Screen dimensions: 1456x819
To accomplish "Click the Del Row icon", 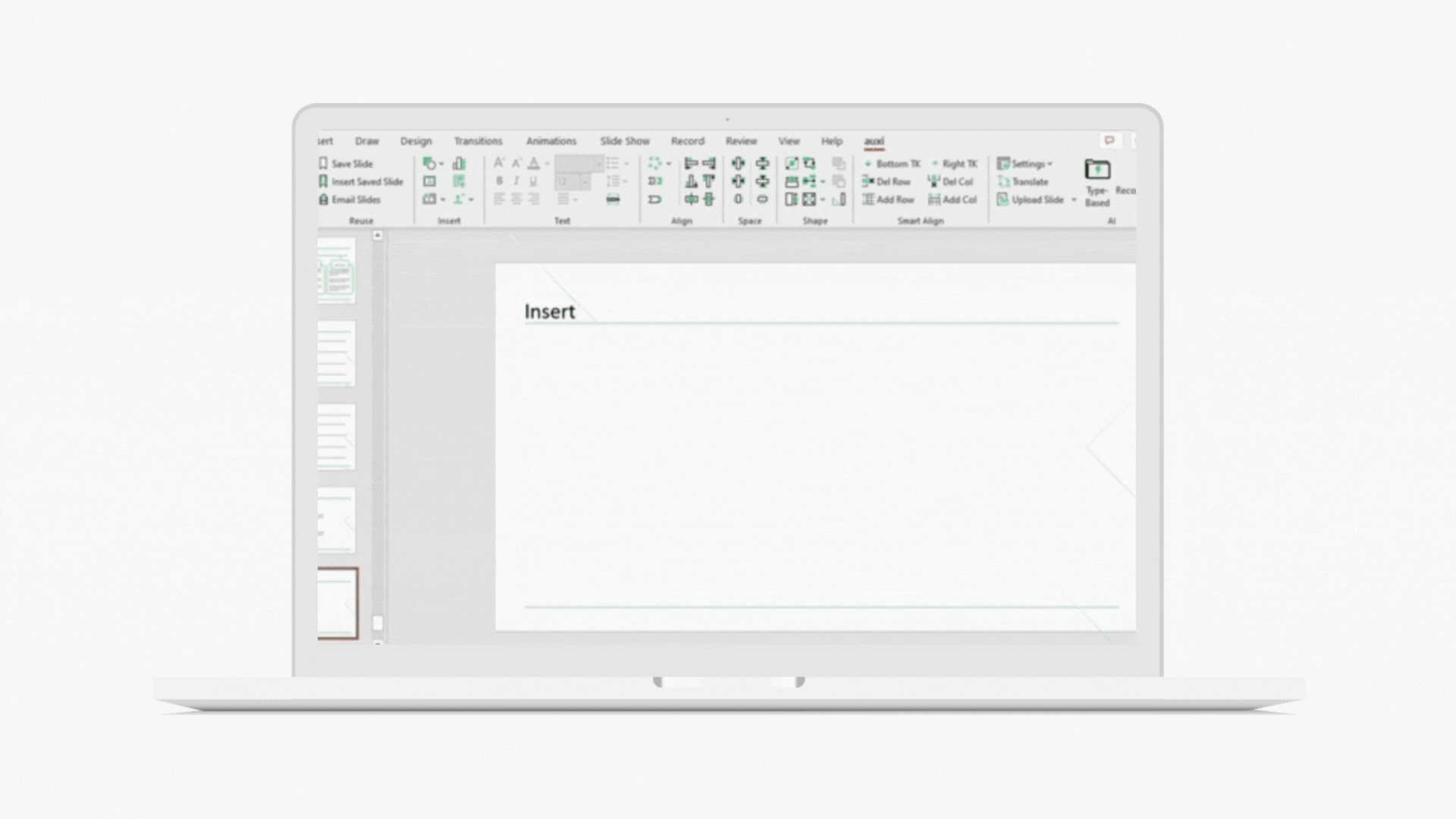I will [868, 182].
